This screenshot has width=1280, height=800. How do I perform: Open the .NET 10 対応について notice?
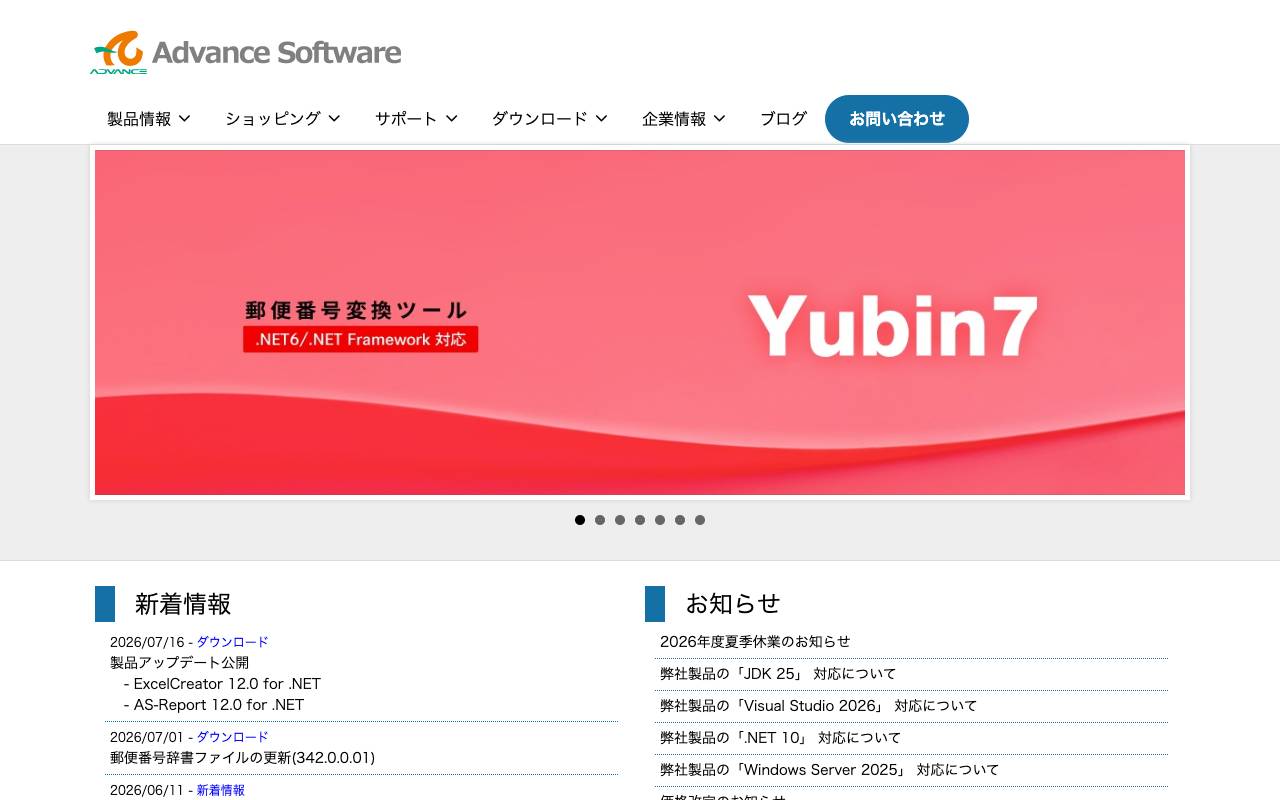pyautogui.click(x=781, y=737)
